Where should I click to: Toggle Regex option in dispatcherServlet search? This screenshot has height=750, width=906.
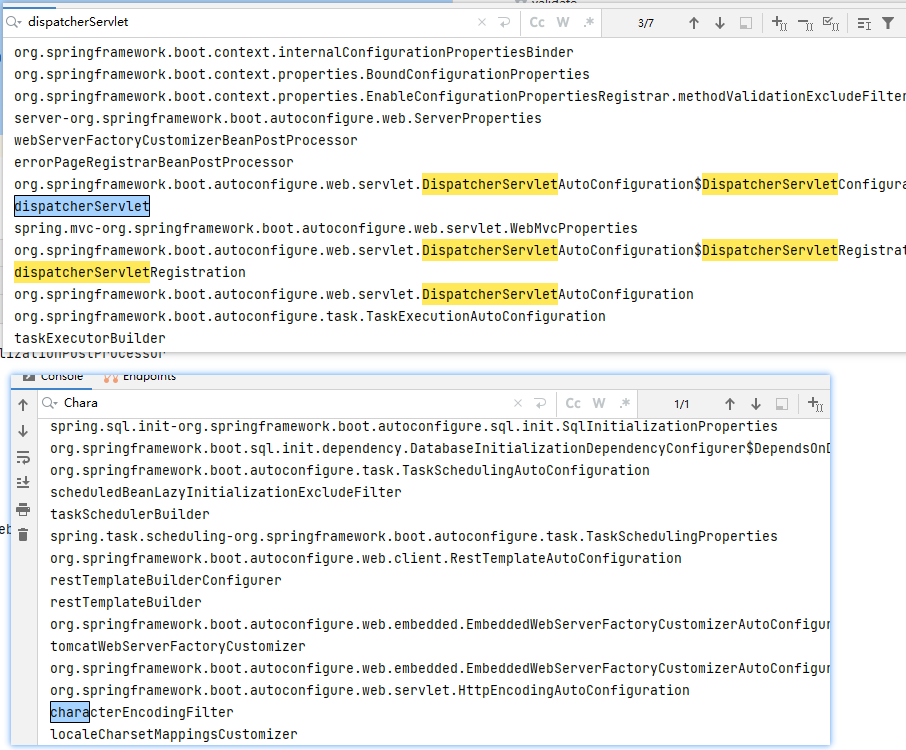pyautogui.click(x=588, y=23)
